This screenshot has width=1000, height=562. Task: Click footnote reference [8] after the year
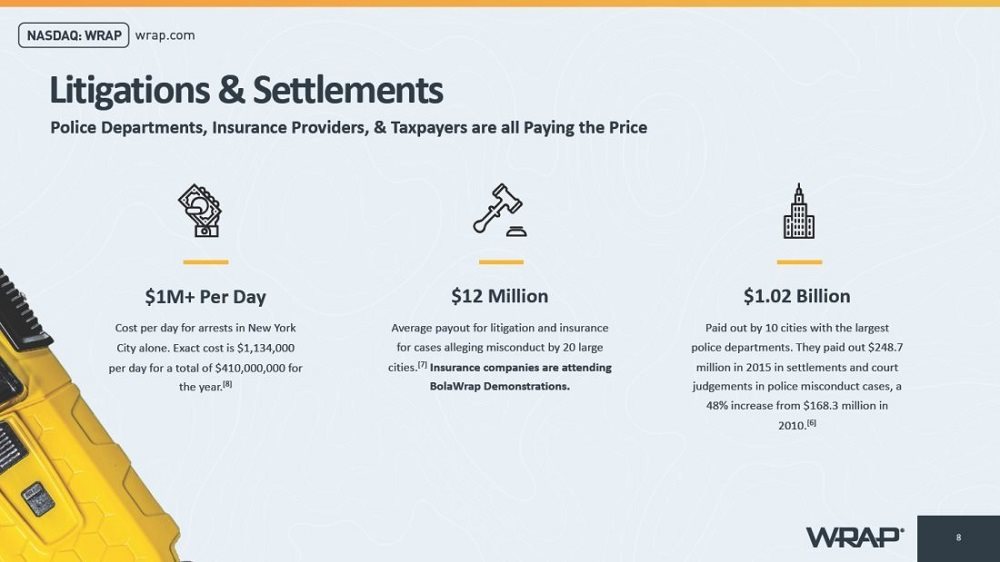click(228, 384)
